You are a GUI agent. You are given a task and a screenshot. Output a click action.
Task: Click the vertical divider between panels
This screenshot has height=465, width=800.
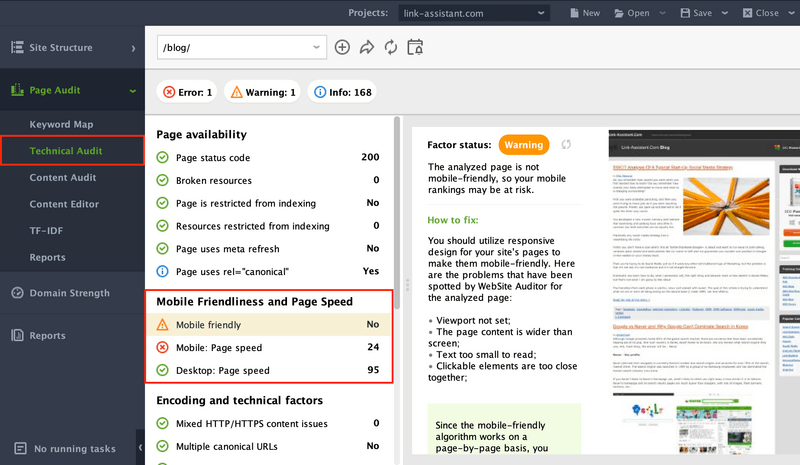[407, 285]
